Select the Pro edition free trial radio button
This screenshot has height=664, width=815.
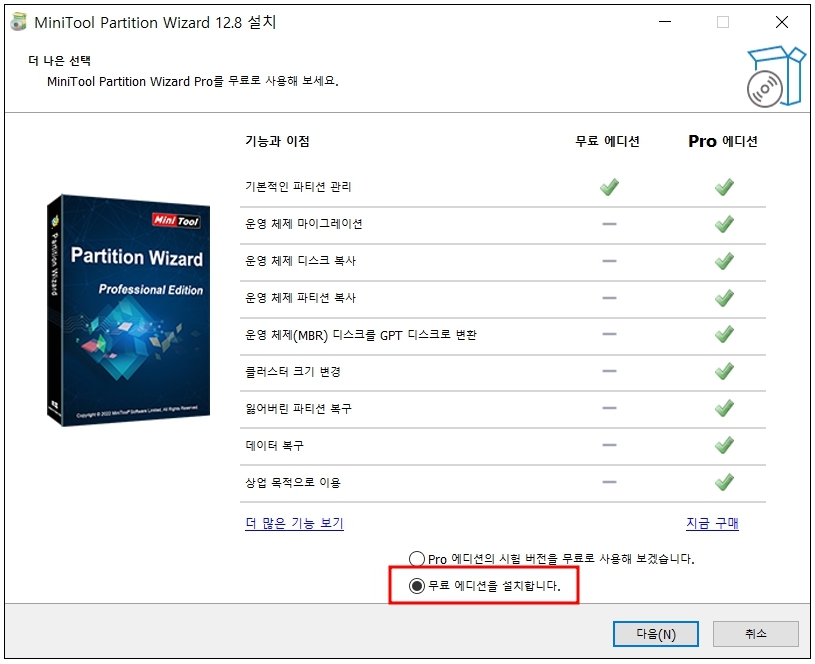click(x=417, y=559)
